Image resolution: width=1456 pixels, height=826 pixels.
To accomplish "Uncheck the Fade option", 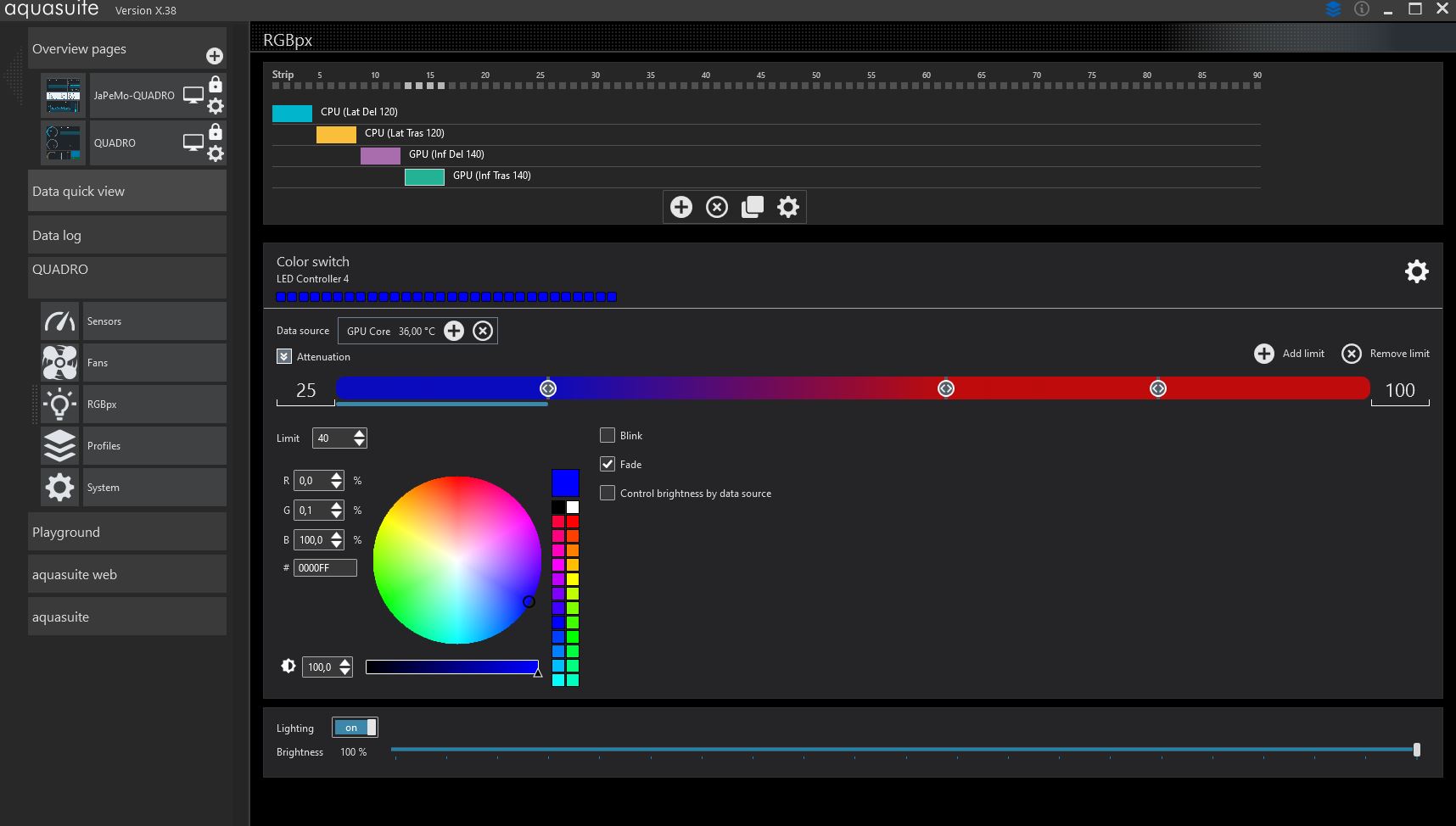I will (x=608, y=464).
